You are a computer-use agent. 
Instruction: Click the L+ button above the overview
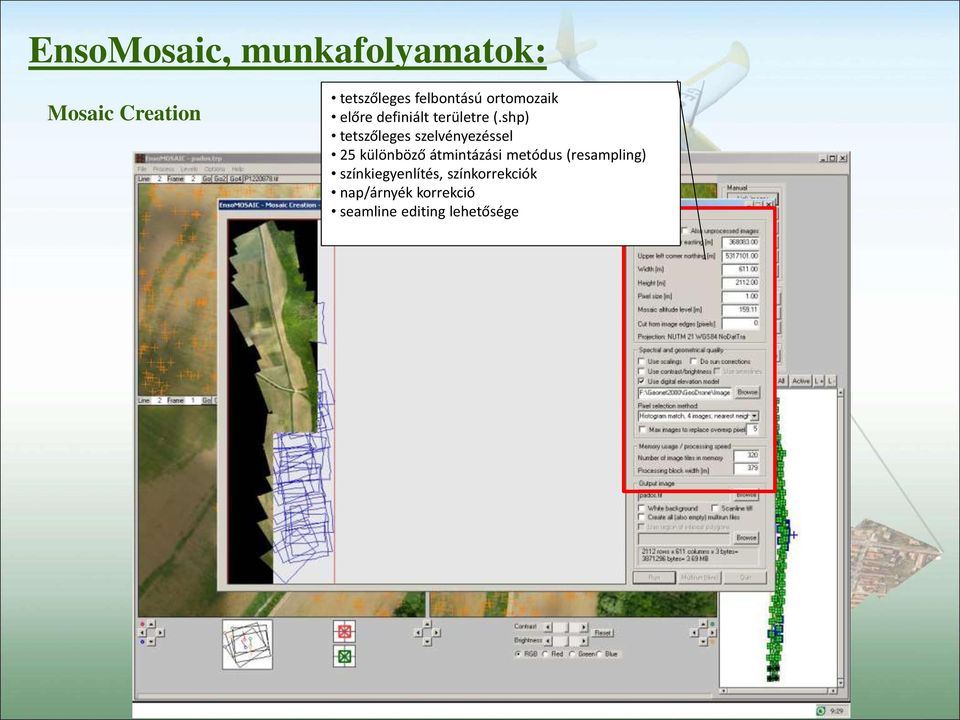pyautogui.click(x=819, y=381)
